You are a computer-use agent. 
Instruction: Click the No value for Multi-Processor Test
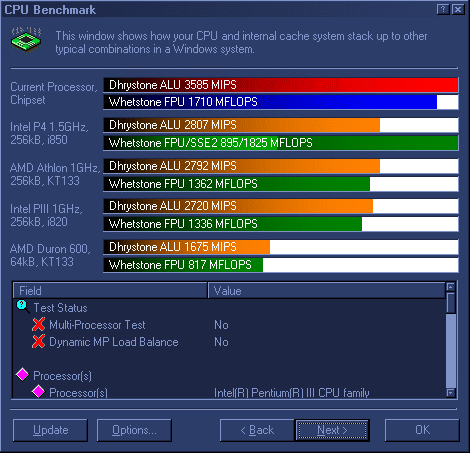click(x=221, y=325)
